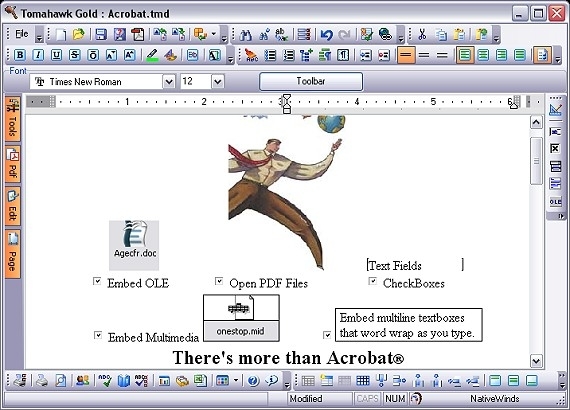The height and width of the screenshot is (410, 570).
Task: Click the paint bucket fill icon
Action: (170, 55)
